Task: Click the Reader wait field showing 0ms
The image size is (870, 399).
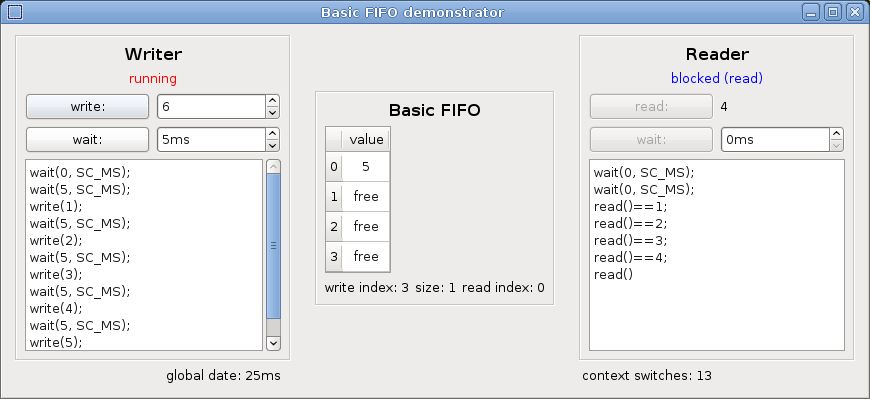Action: [x=776, y=140]
